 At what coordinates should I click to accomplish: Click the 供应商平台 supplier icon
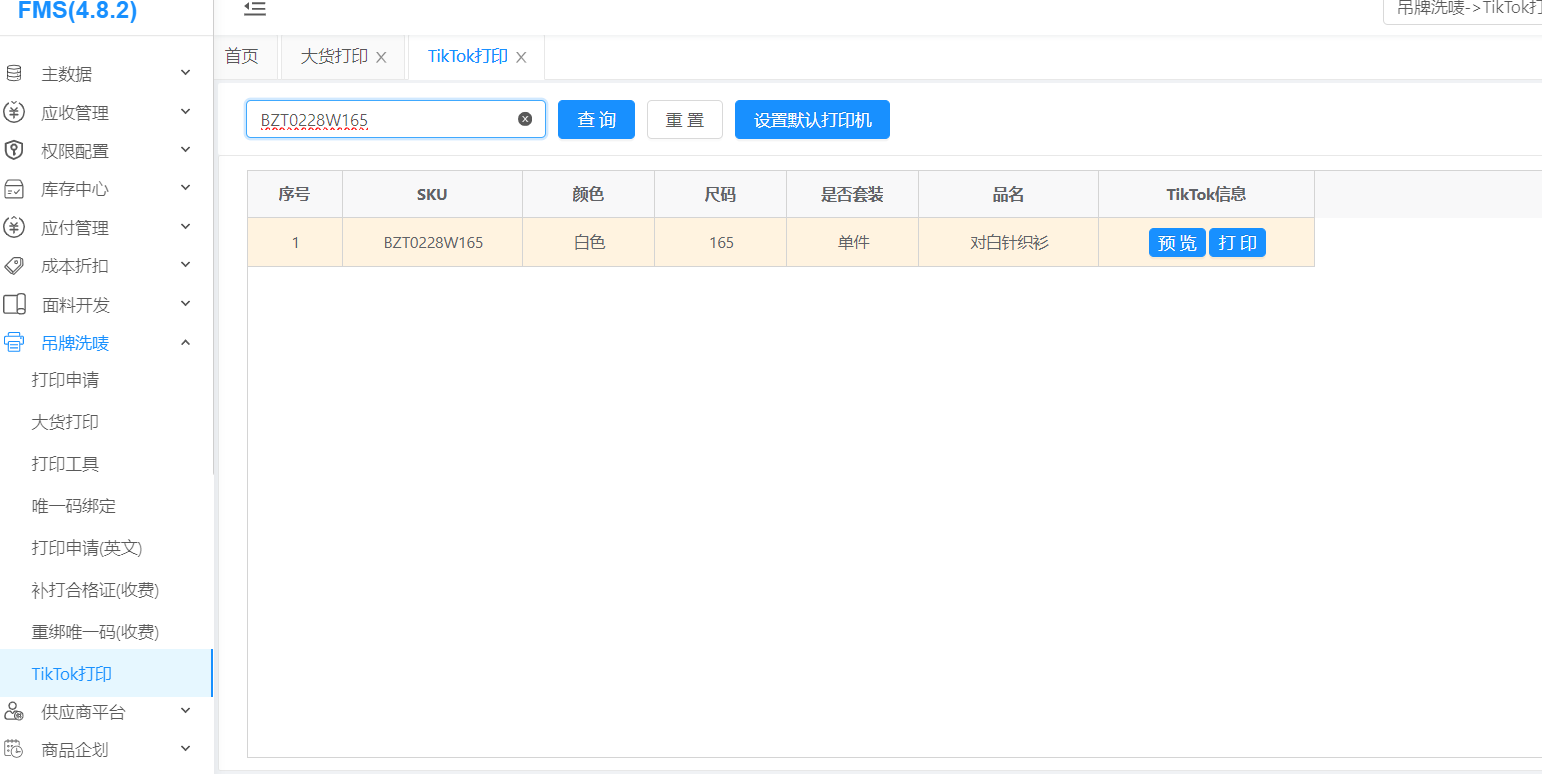(14, 711)
